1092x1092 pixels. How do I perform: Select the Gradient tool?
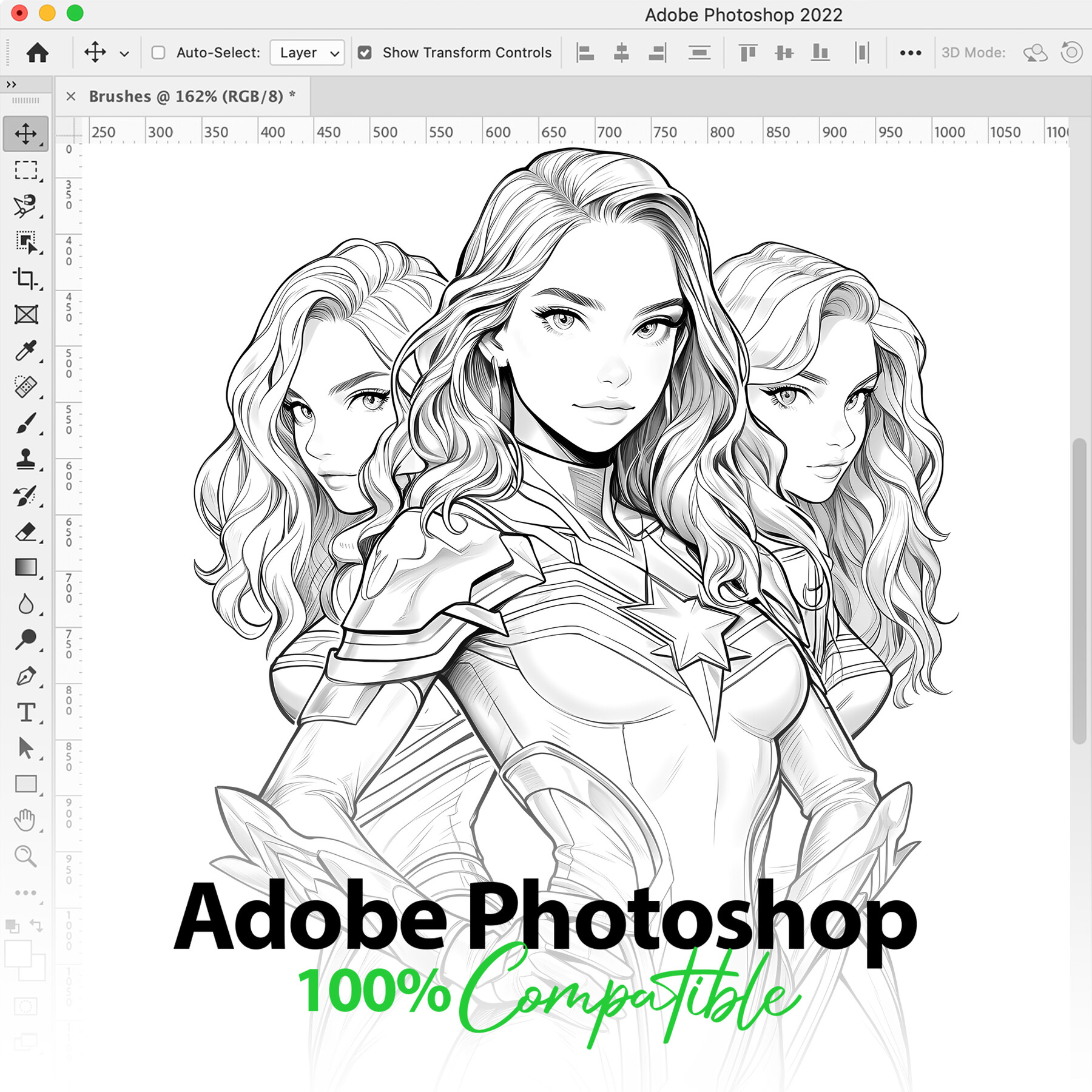pos(25,567)
